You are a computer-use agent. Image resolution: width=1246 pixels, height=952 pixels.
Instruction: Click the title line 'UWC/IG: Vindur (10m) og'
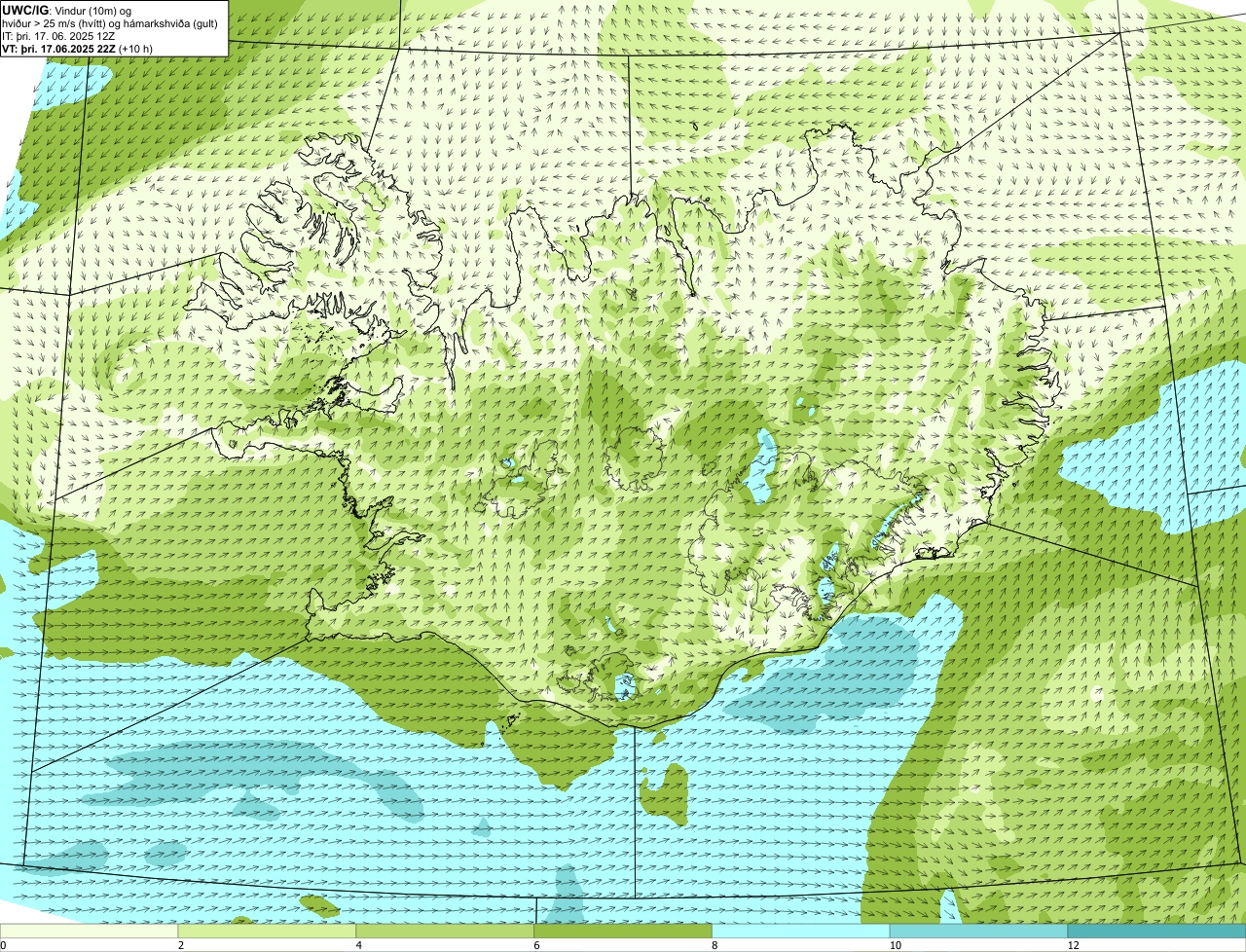coord(67,11)
